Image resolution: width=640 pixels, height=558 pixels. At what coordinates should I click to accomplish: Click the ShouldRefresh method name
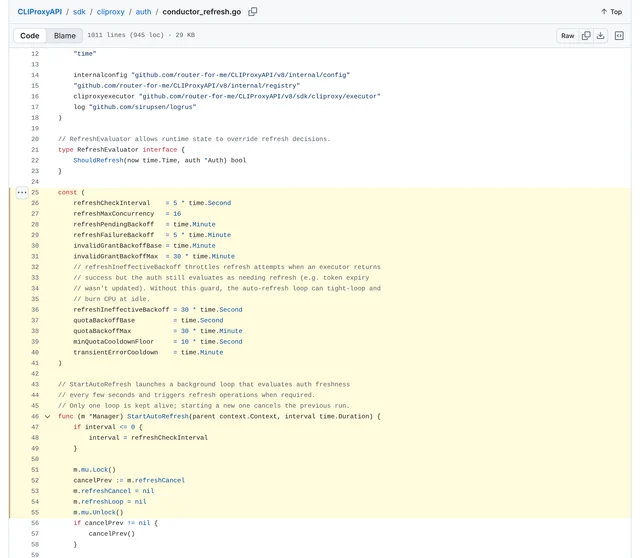point(98,160)
